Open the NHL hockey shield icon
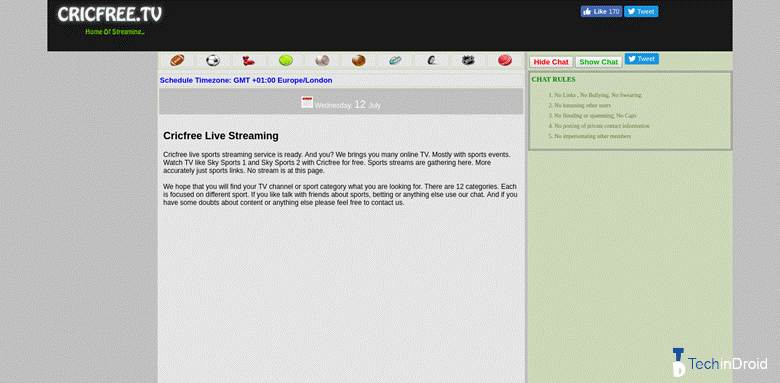Screen dimensions: 780x383 coord(468,61)
